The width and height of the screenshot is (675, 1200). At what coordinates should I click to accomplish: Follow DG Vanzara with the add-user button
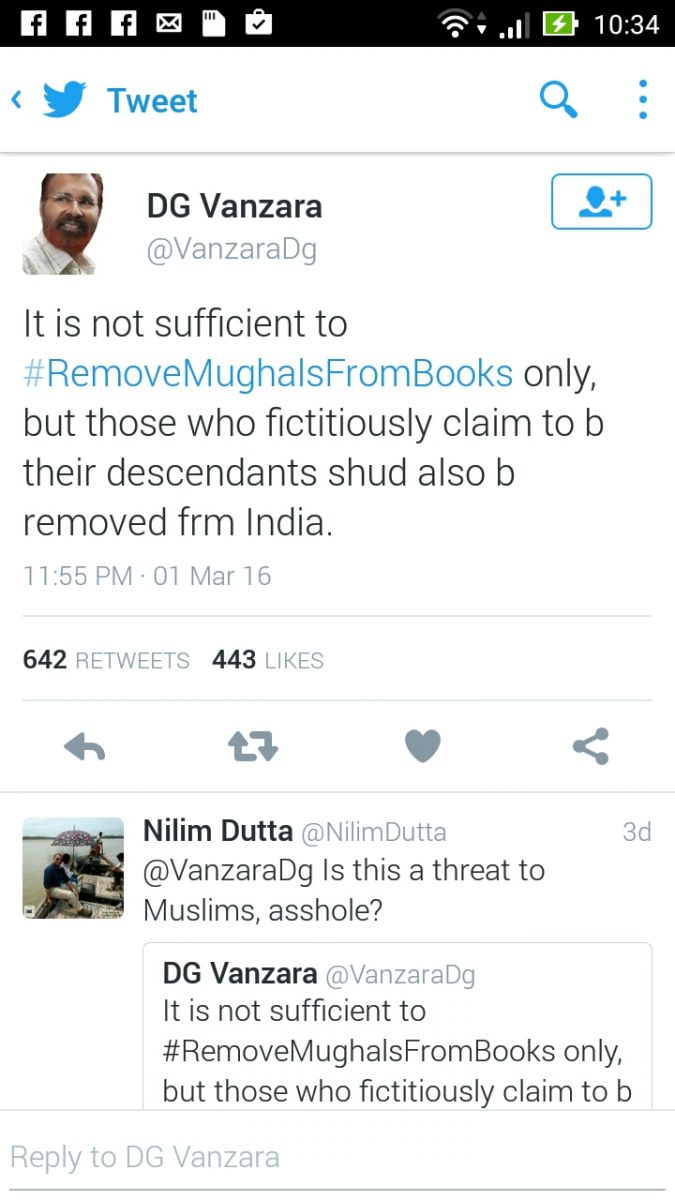602,201
